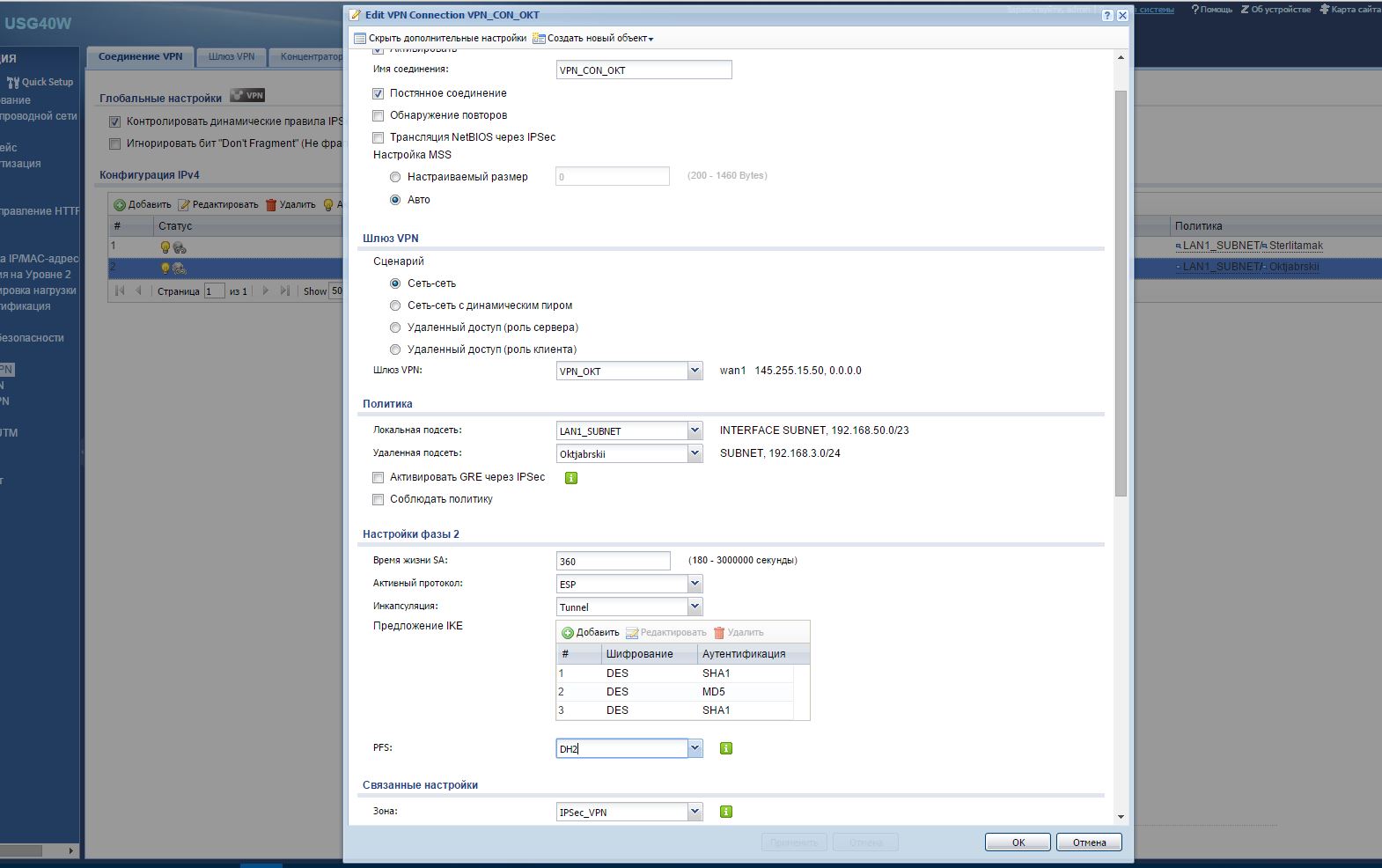Click the info icon beside the Zone dropdown

[726, 812]
